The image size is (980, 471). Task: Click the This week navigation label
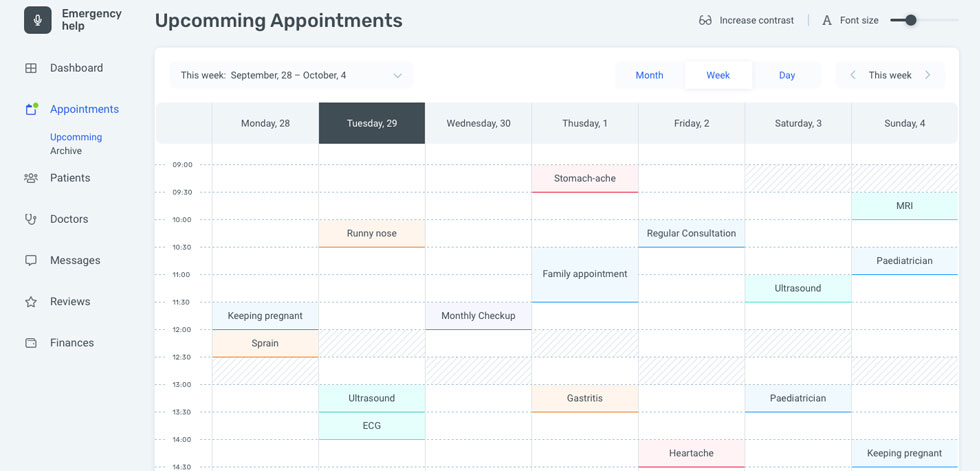pos(890,75)
